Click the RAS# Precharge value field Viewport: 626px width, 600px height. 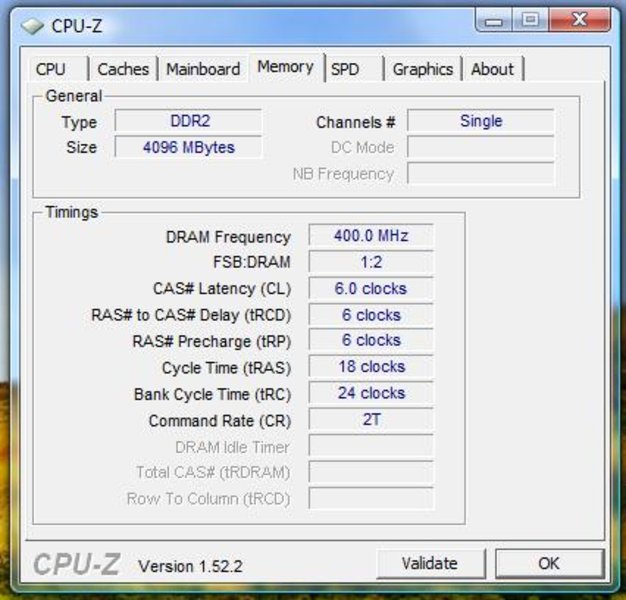point(371,340)
